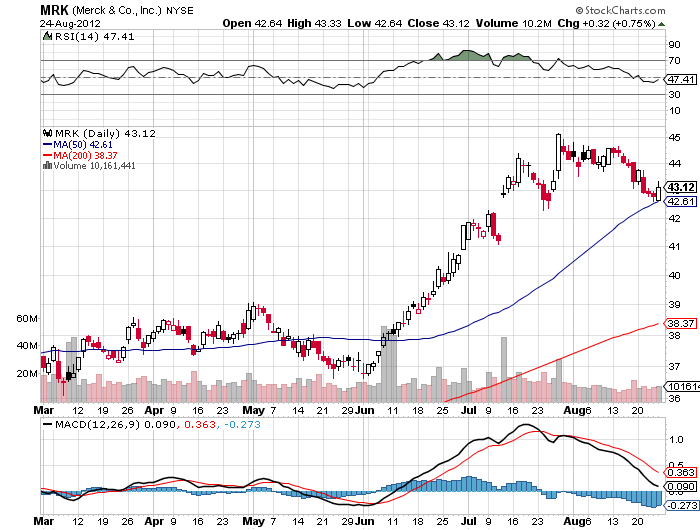
Task: Click the 'MA(200) 38.37' legend entry
Action: click(x=80, y=155)
